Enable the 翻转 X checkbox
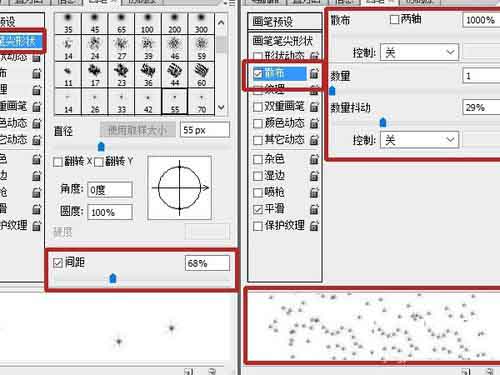500x375 pixels. coord(58,162)
